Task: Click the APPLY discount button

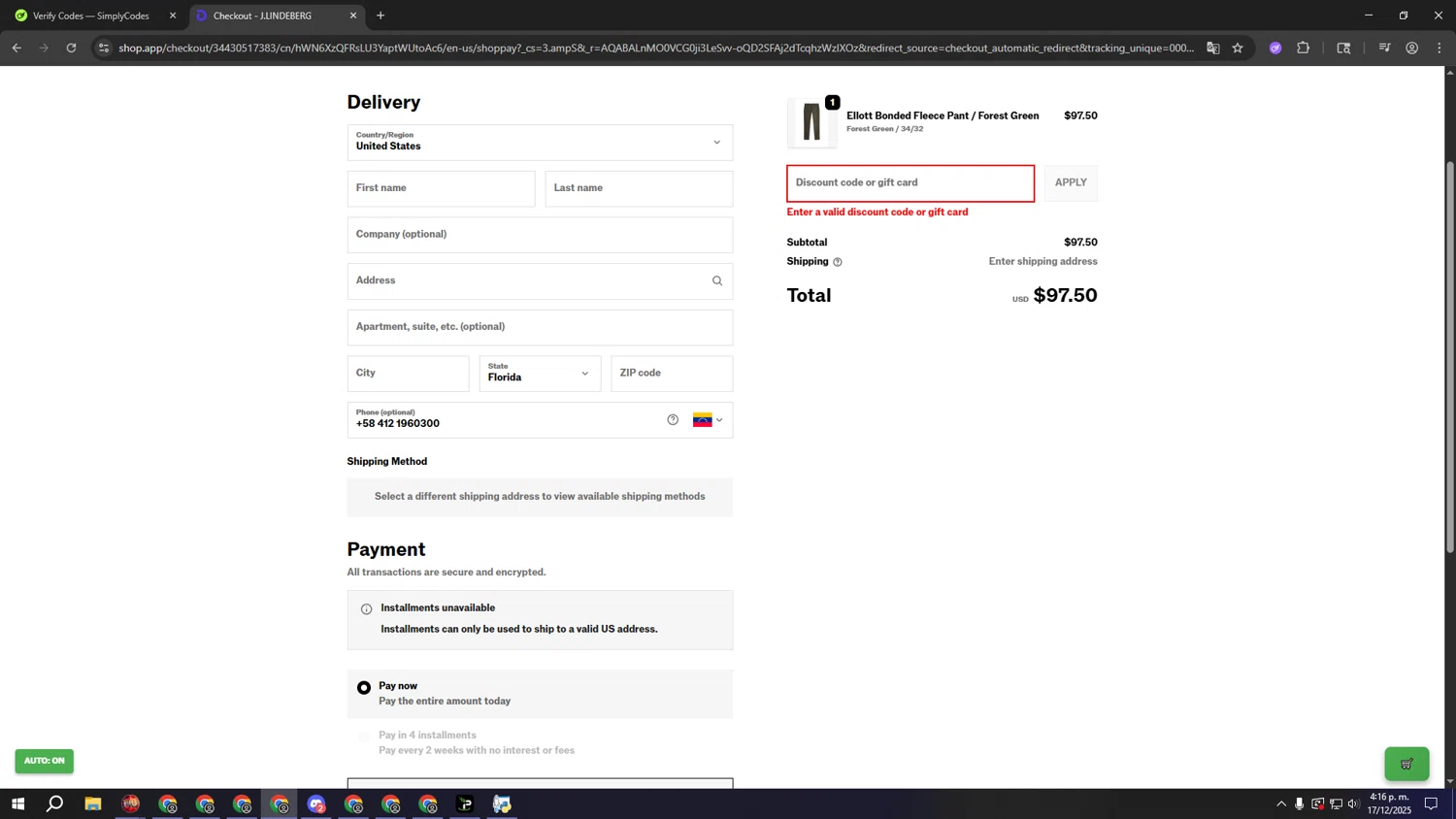Action: (x=1071, y=183)
